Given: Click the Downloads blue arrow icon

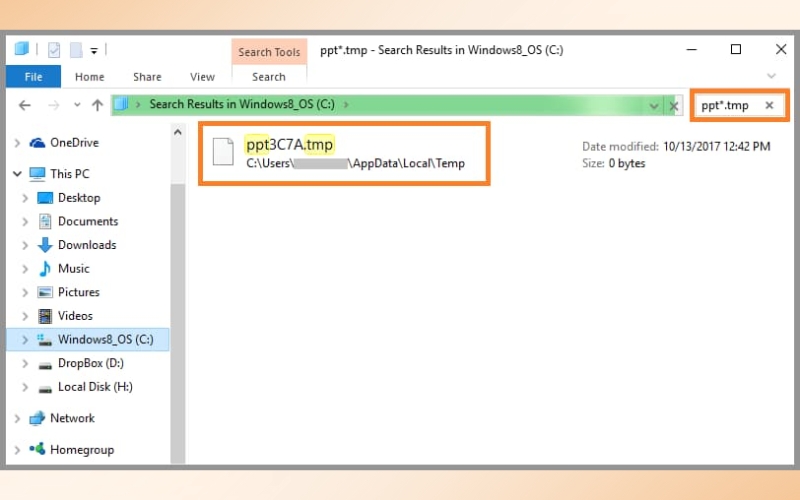Looking at the screenshot, I should pyautogui.click(x=45, y=245).
